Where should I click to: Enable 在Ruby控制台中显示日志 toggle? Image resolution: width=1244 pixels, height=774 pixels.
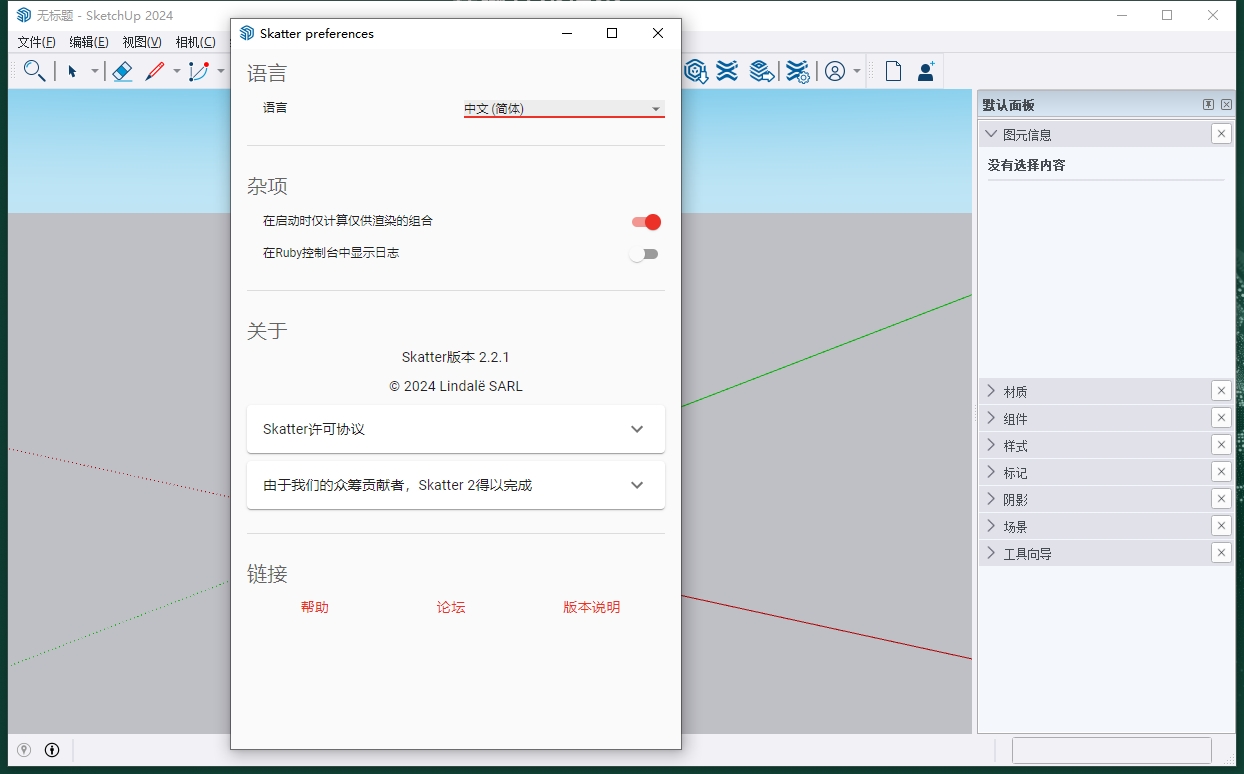tap(644, 254)
